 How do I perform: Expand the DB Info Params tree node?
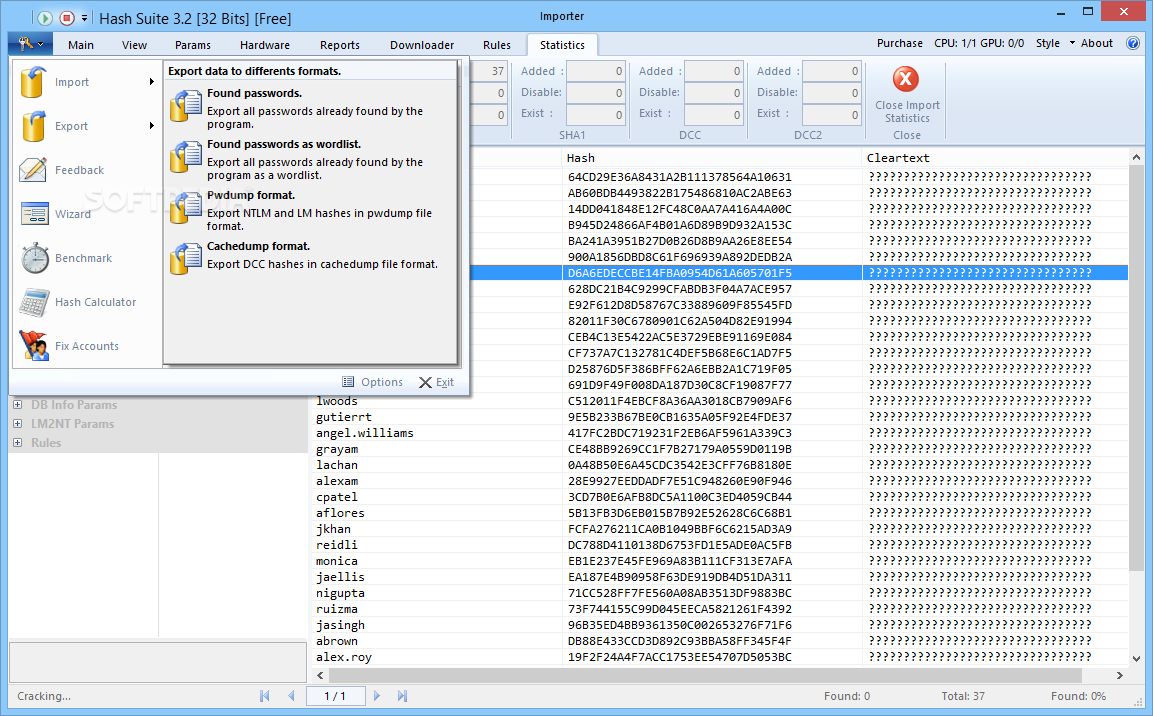tap(18, 404)
